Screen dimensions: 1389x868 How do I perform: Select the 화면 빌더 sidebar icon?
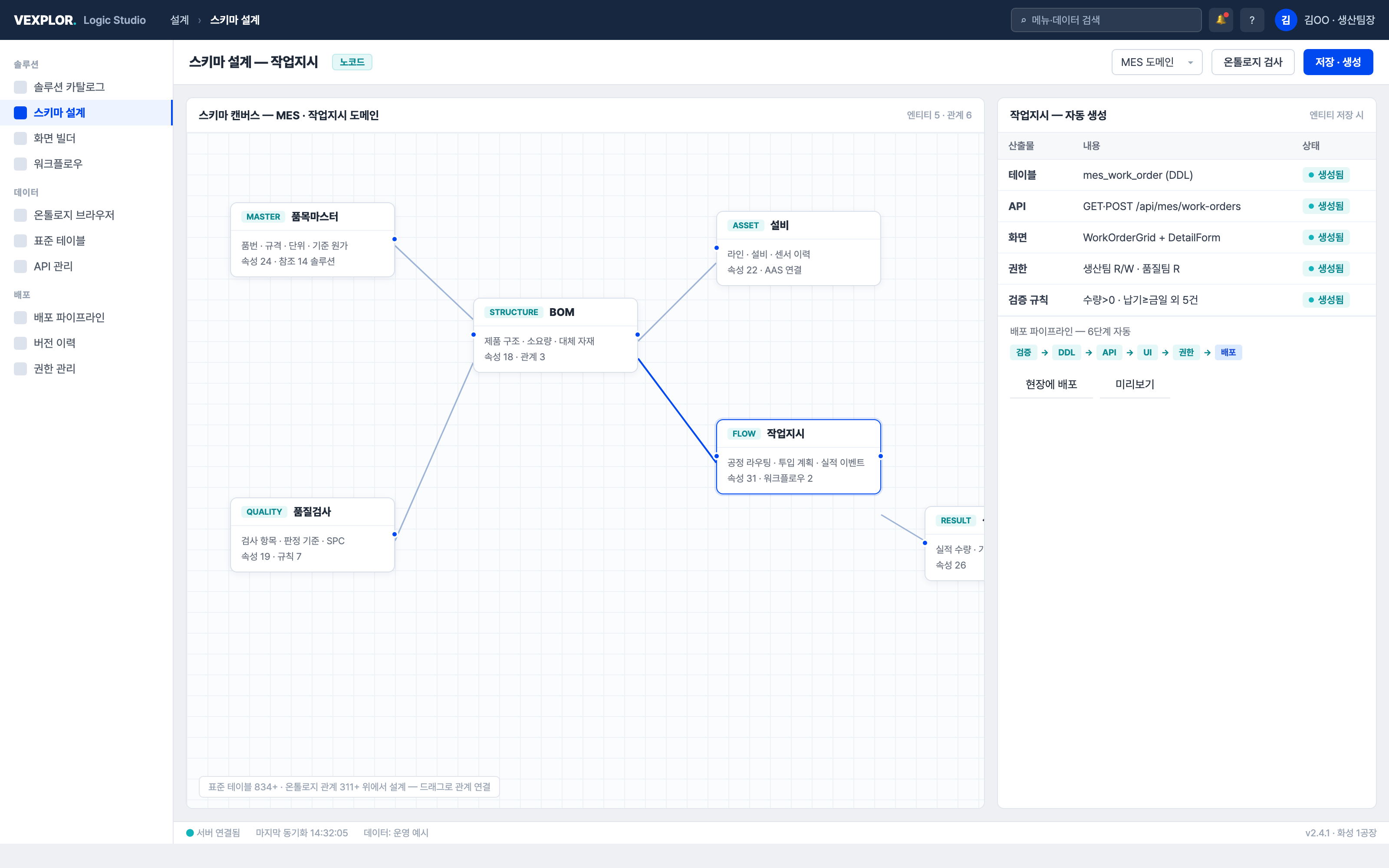21,138
